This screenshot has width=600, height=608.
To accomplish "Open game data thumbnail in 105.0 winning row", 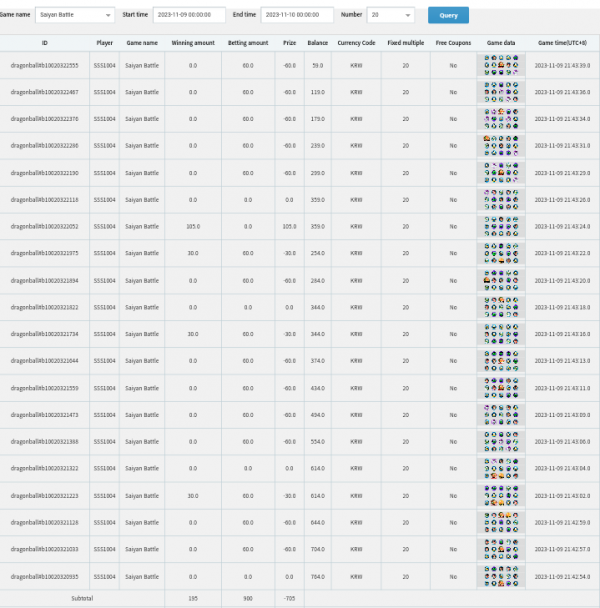I will tap(501, 226).
